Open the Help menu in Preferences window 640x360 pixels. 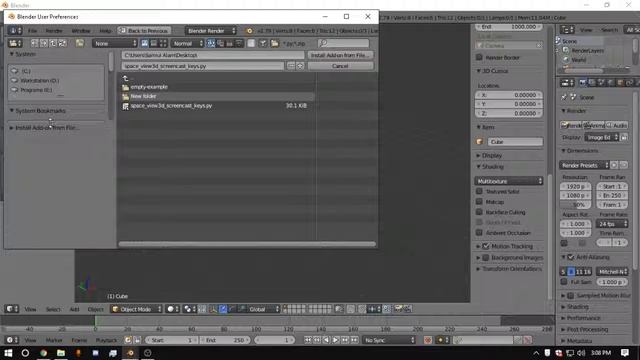coord(105,31)
